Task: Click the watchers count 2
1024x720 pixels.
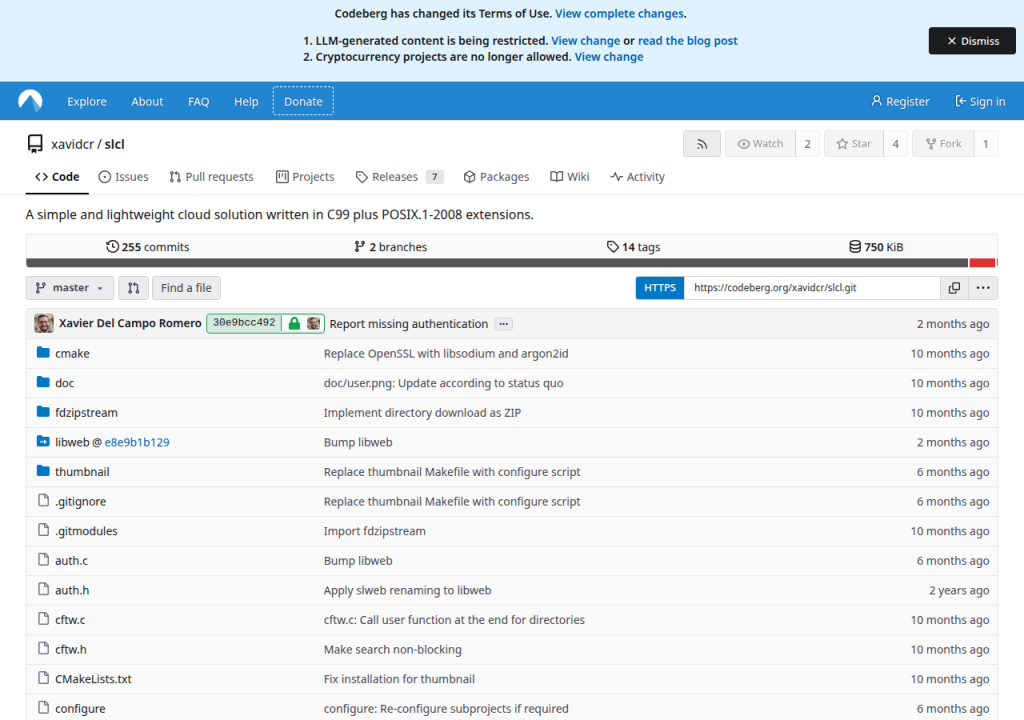Action: tap(807, 144)
